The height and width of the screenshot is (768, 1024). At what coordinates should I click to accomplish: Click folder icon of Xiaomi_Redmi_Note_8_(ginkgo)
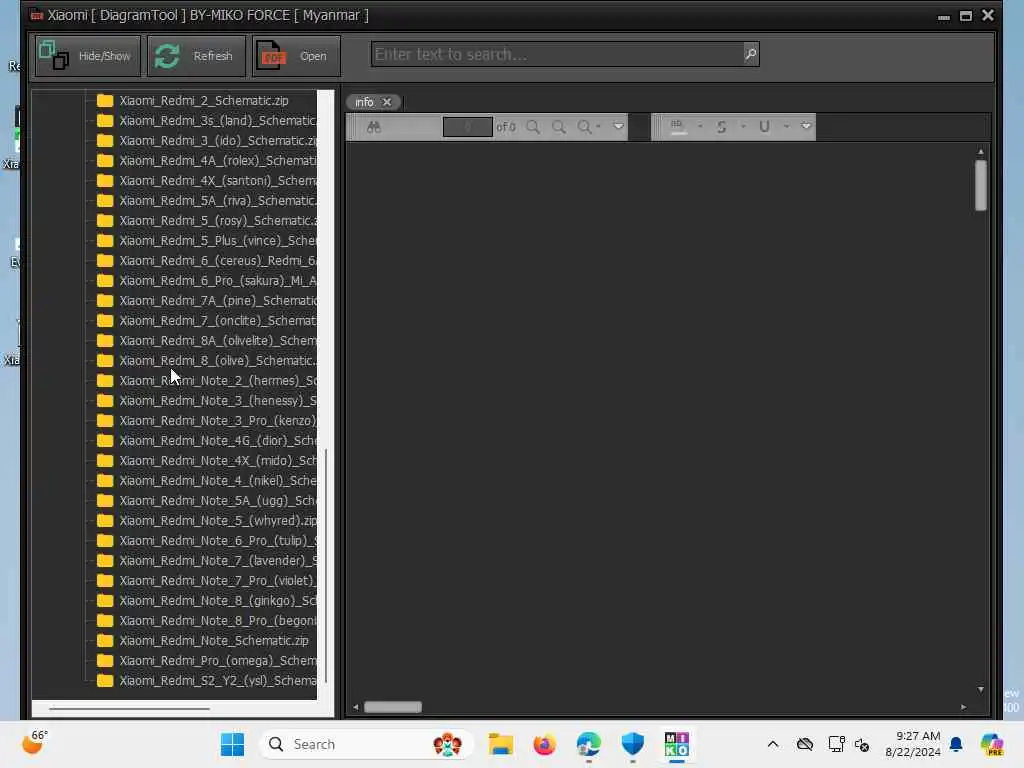click(x=105, y=601)
